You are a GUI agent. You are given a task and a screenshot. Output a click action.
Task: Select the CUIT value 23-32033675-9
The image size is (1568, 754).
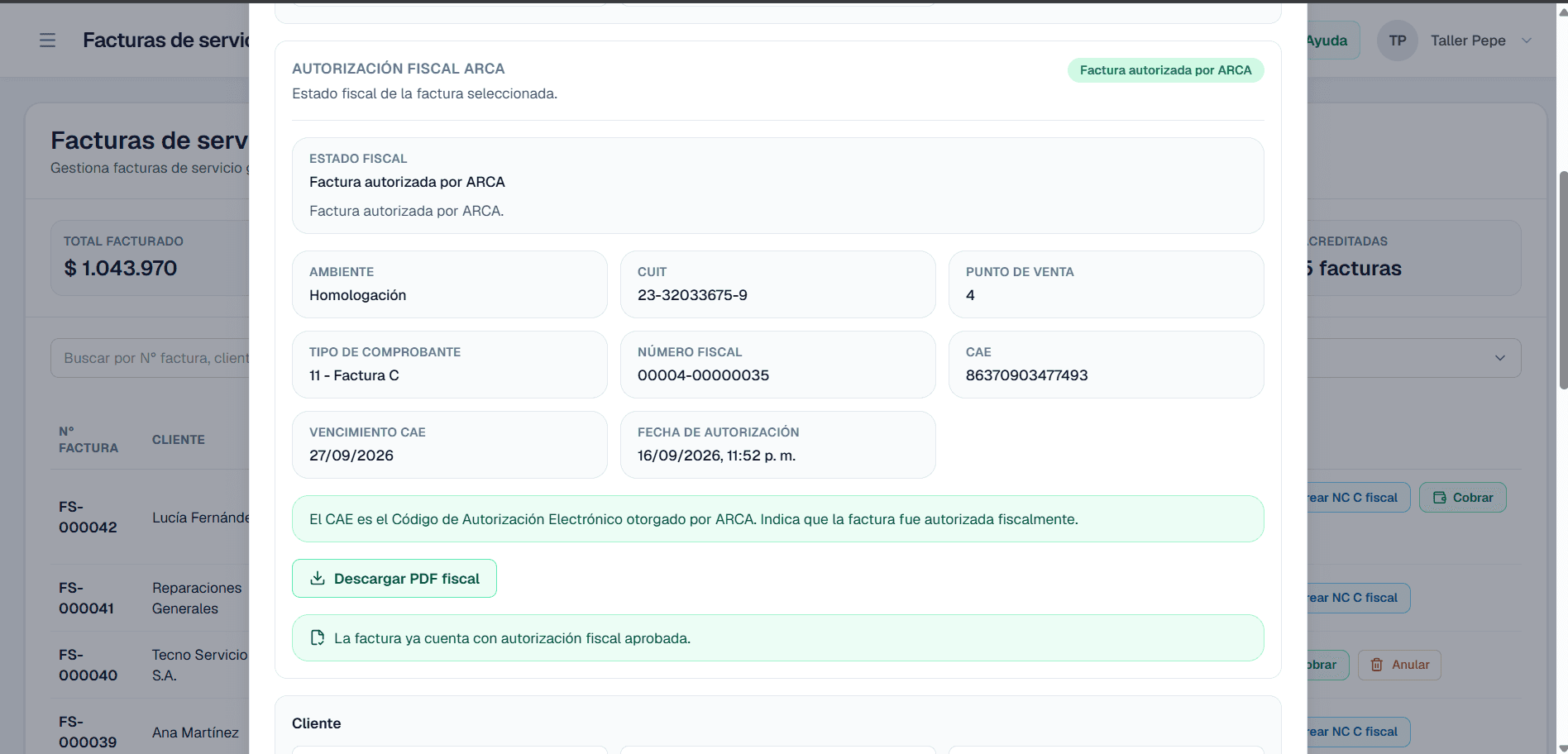[x=692, y=295]
